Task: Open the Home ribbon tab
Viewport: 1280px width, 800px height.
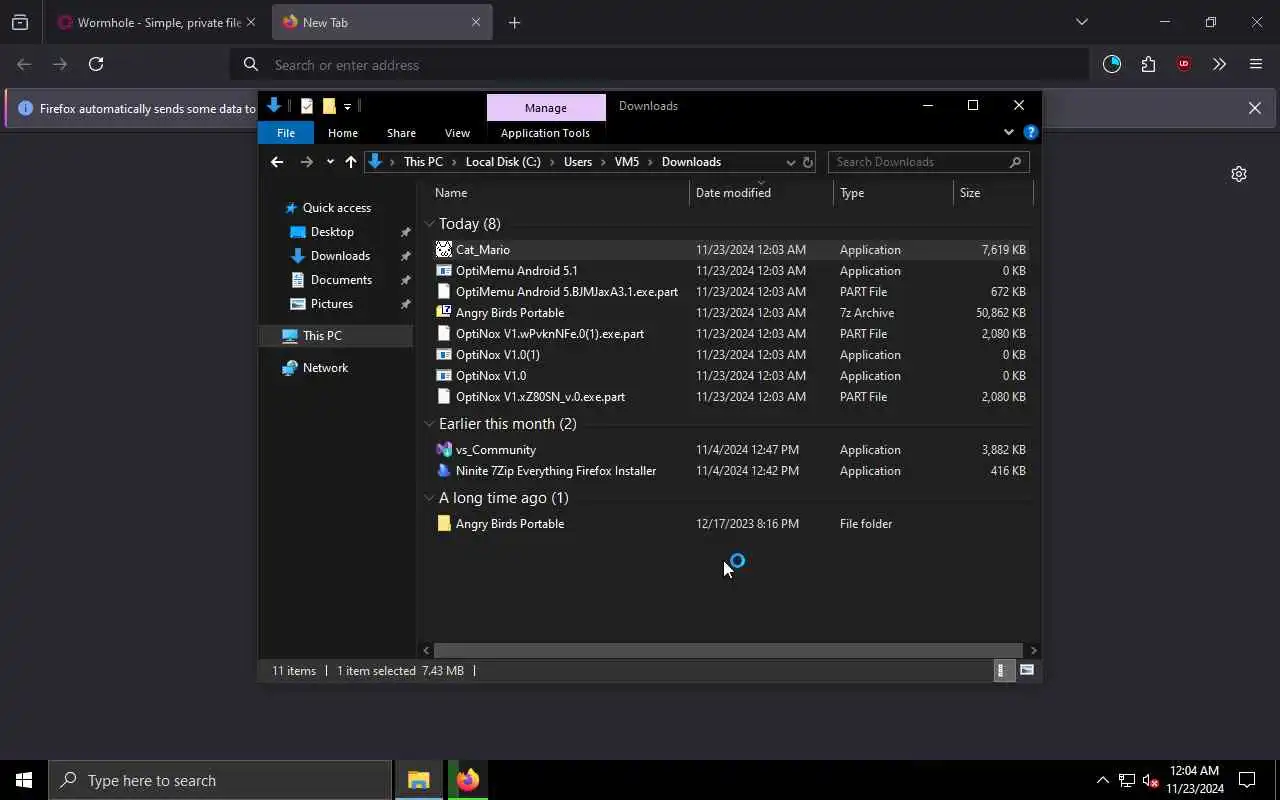Action: click(x=343, y=133)
